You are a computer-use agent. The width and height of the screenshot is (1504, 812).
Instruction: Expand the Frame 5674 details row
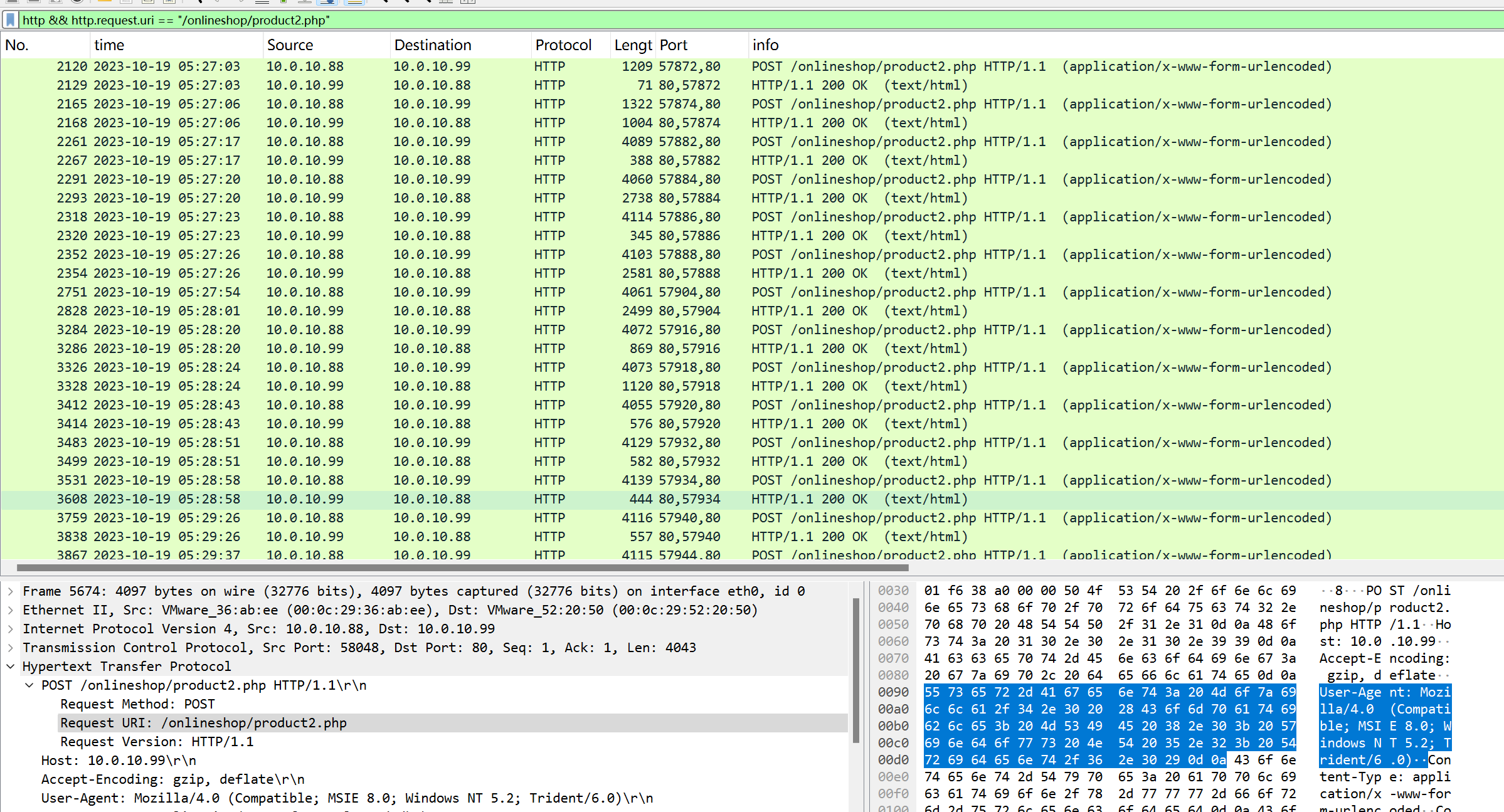(11, 591)
